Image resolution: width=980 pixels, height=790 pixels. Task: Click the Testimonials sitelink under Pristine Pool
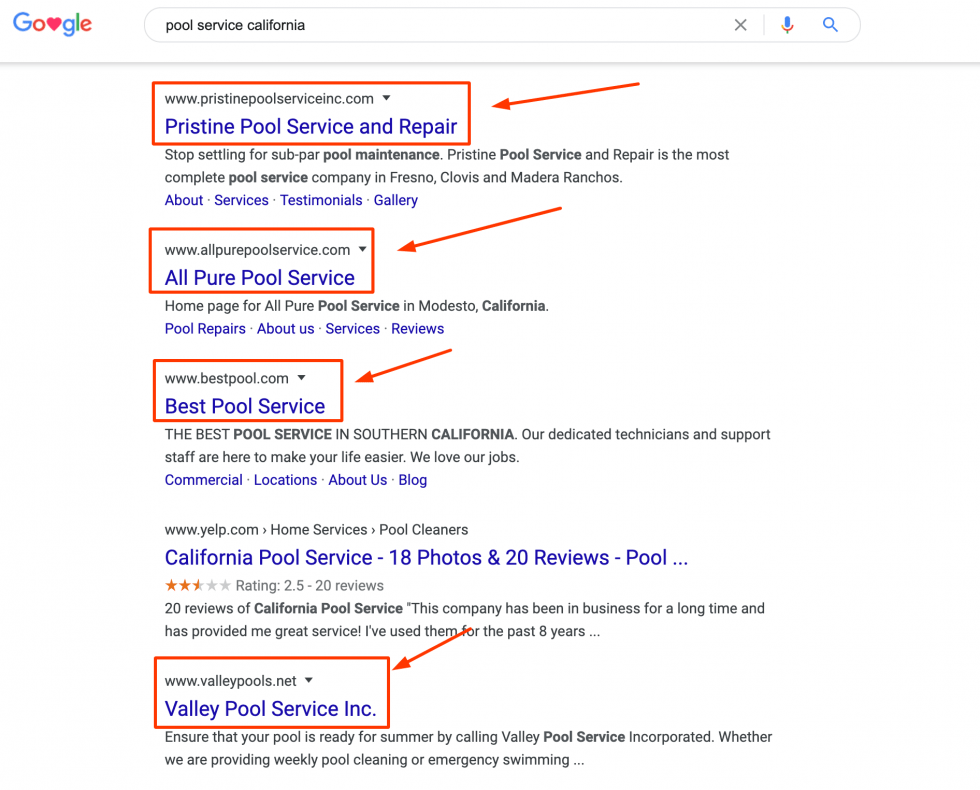[x=321, y=200]
